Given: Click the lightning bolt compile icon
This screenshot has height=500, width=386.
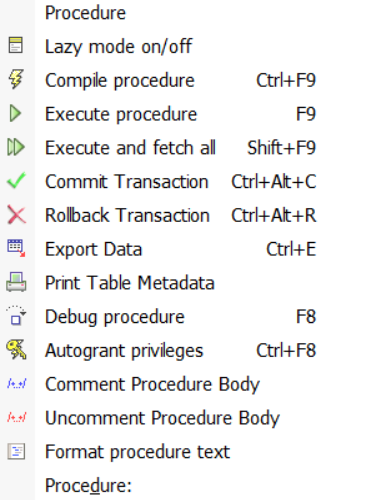Looking at the screenshot, I should tap(16, 79).
